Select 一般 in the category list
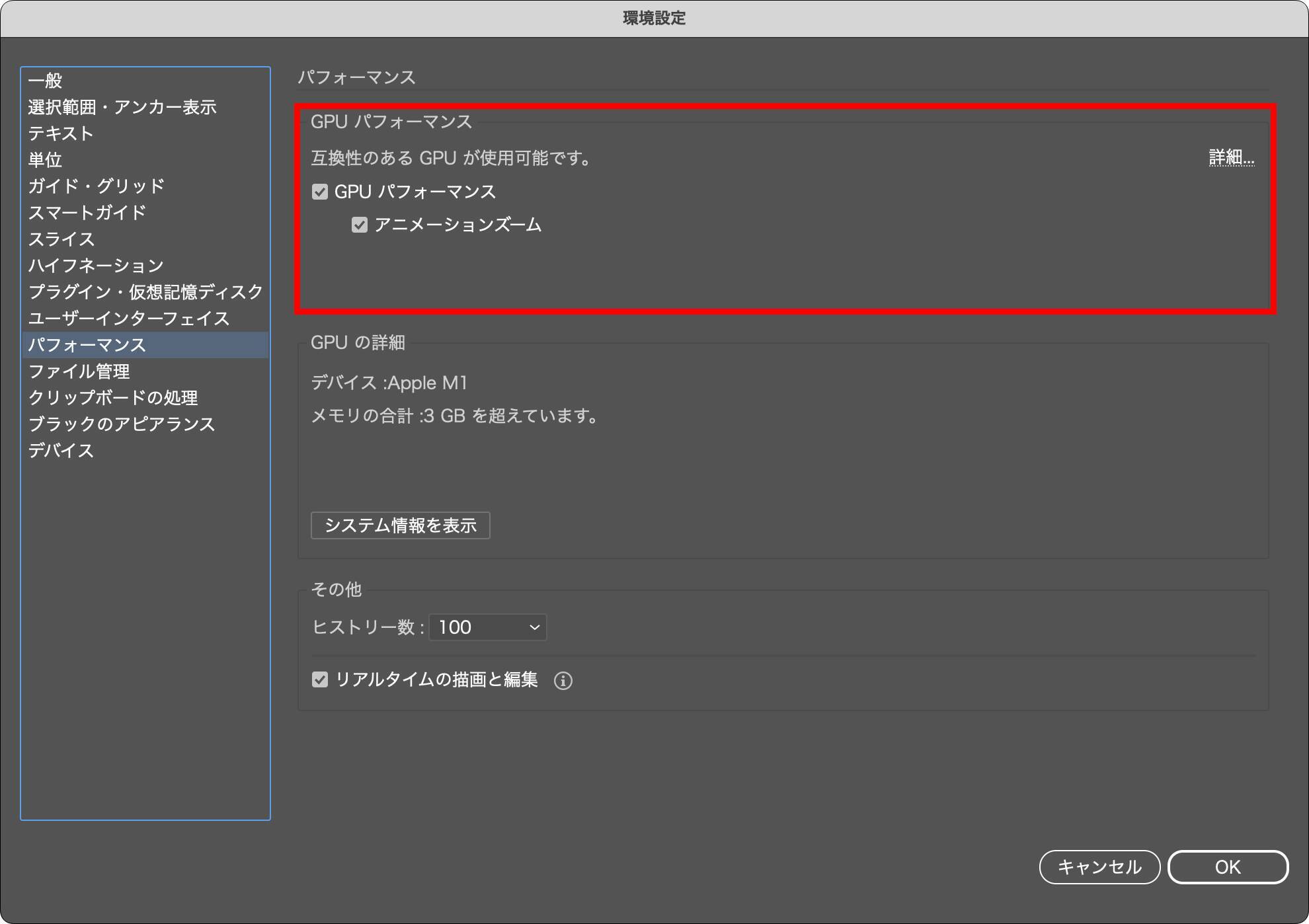The height and width of the screenshot is (924, 1309). [x=45, y=81]
